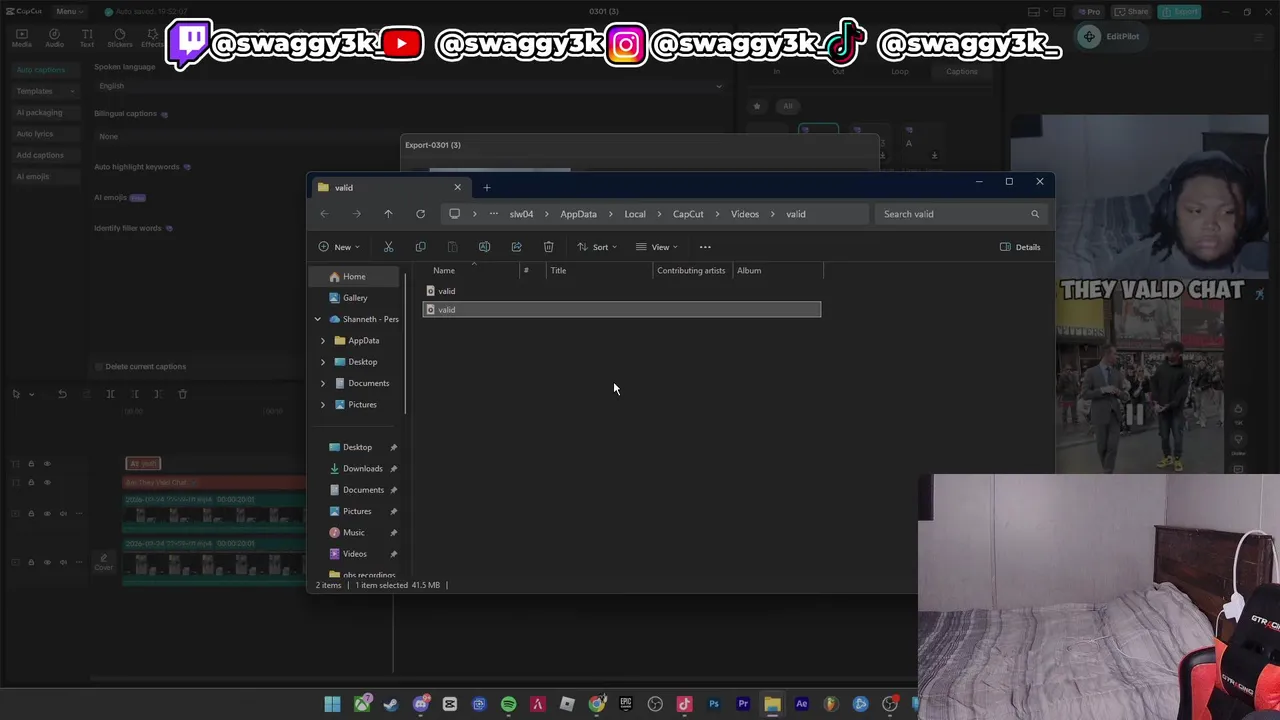Expand the AppData tree node
The width and height of the screenshot is (1280, 720).
coord(323,341)
